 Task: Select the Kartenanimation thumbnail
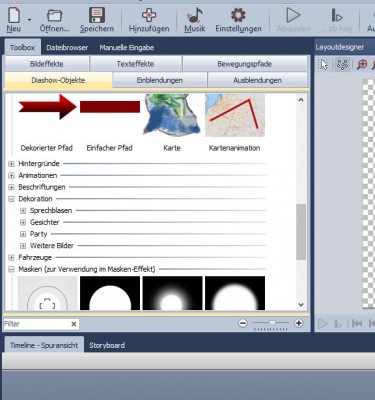[x=235, y=123]
